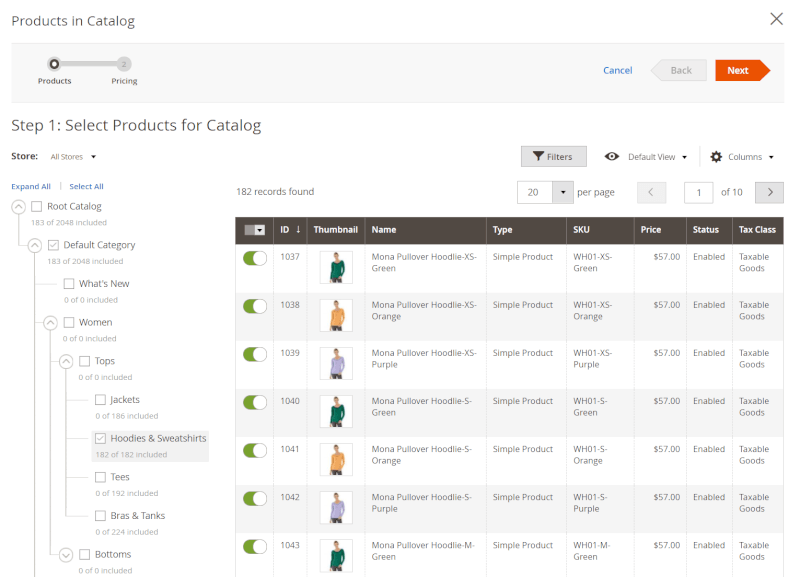
Task: Click thumbnail of Mona Pullover Hoodlie-XS-Green
Action: (336, 267)
